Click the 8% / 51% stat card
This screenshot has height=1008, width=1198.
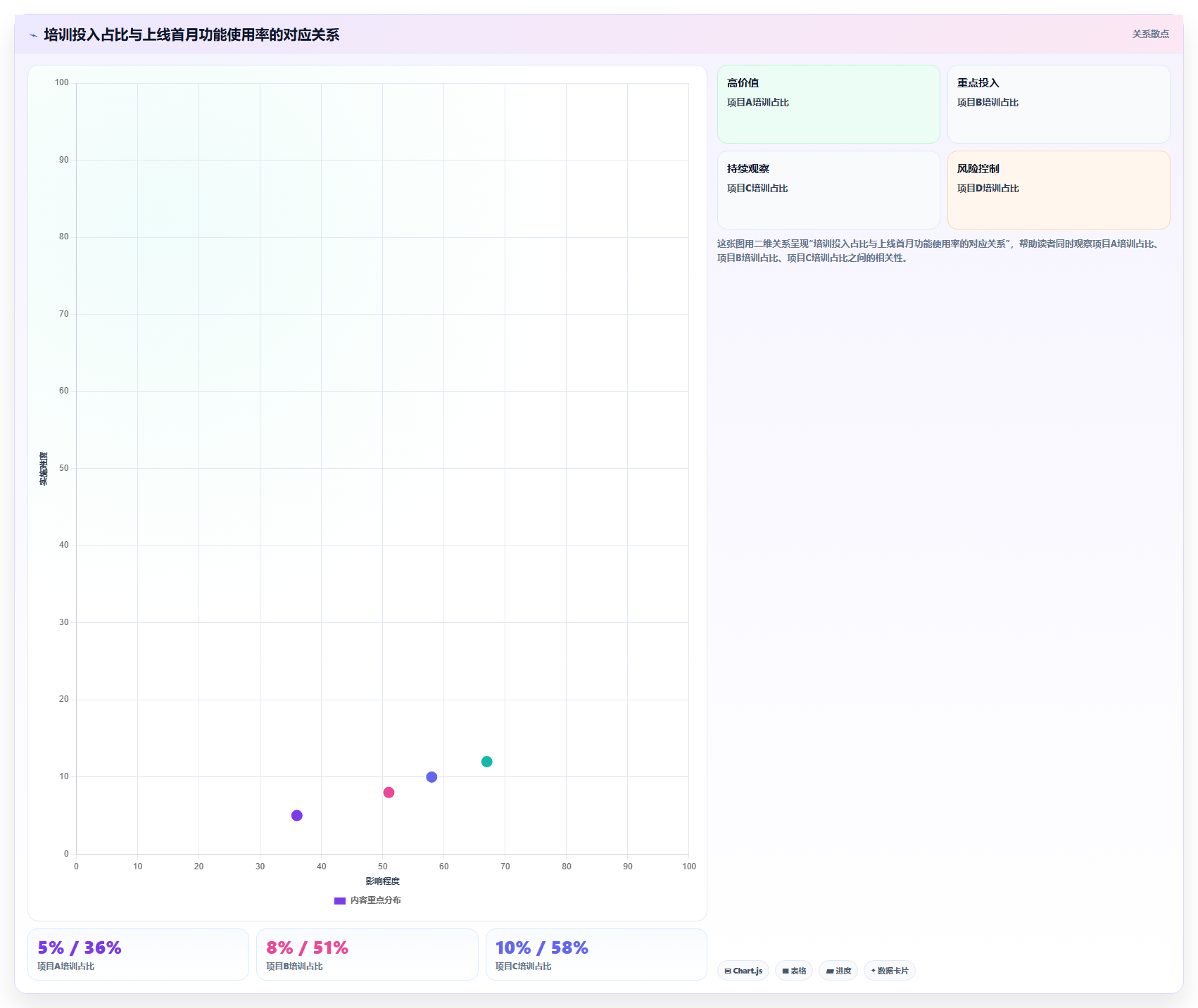[x=367, y=955]
